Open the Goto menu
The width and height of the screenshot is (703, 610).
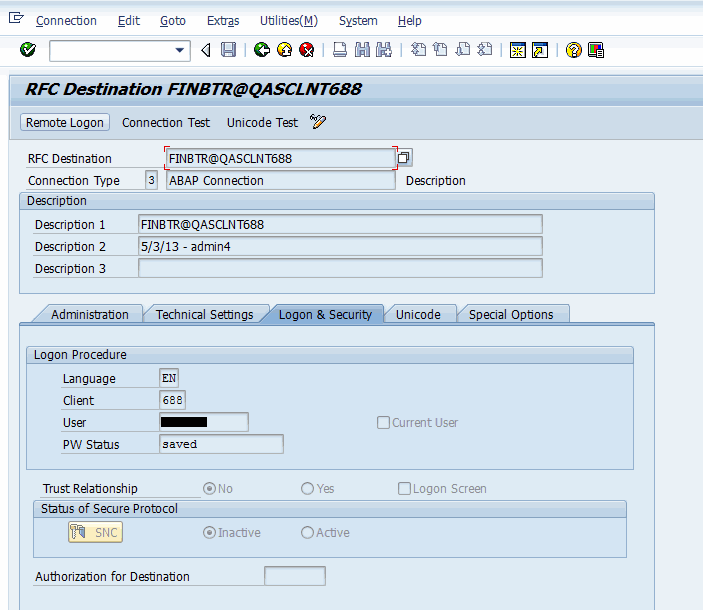point(173,21)
